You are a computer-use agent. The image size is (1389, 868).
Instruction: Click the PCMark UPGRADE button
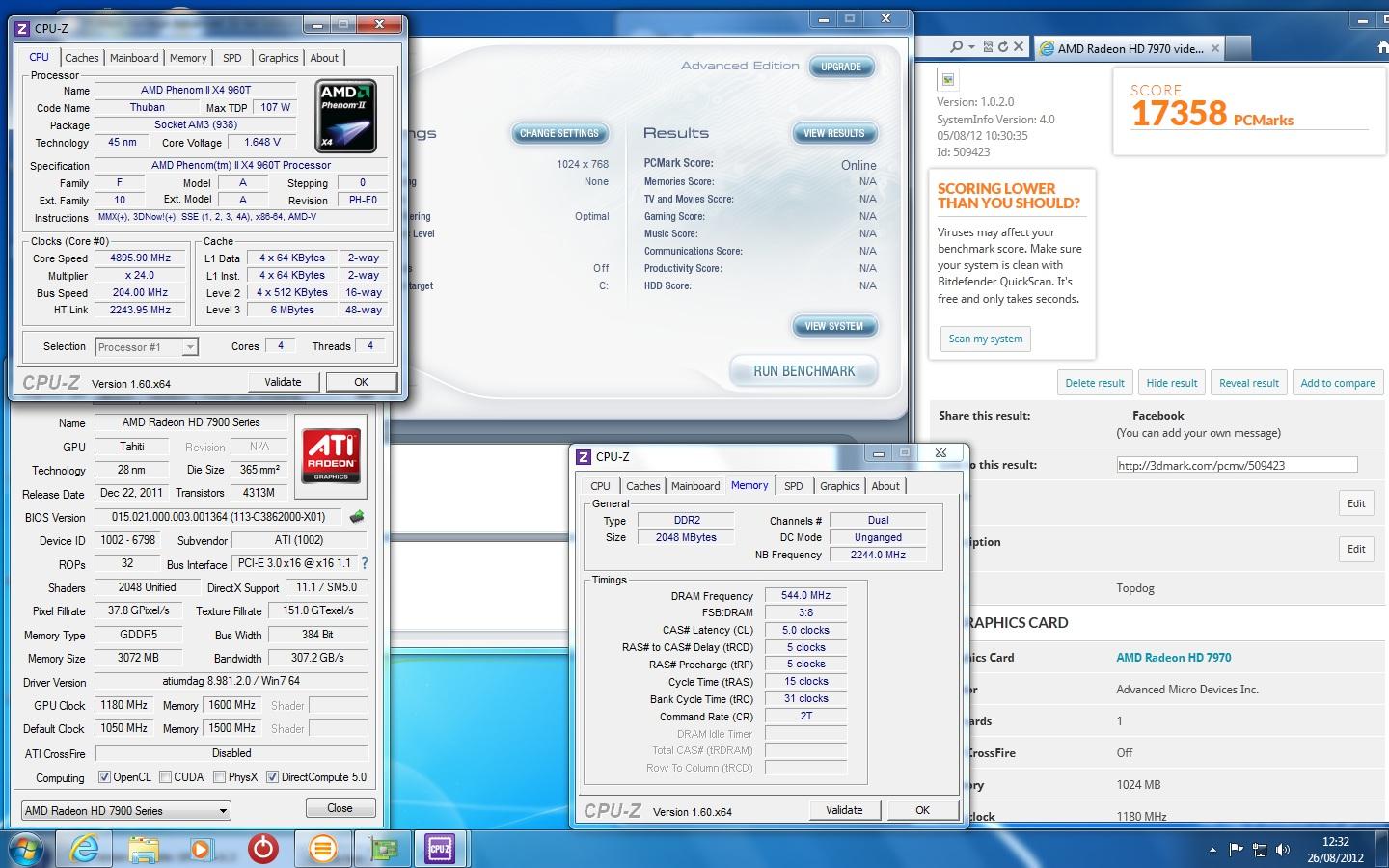841,67
